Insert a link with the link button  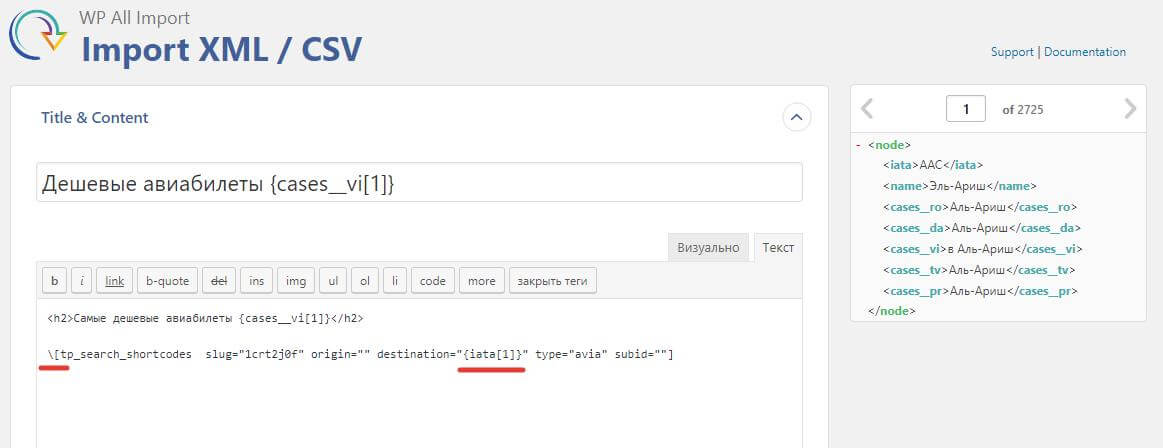coord(115,281)
